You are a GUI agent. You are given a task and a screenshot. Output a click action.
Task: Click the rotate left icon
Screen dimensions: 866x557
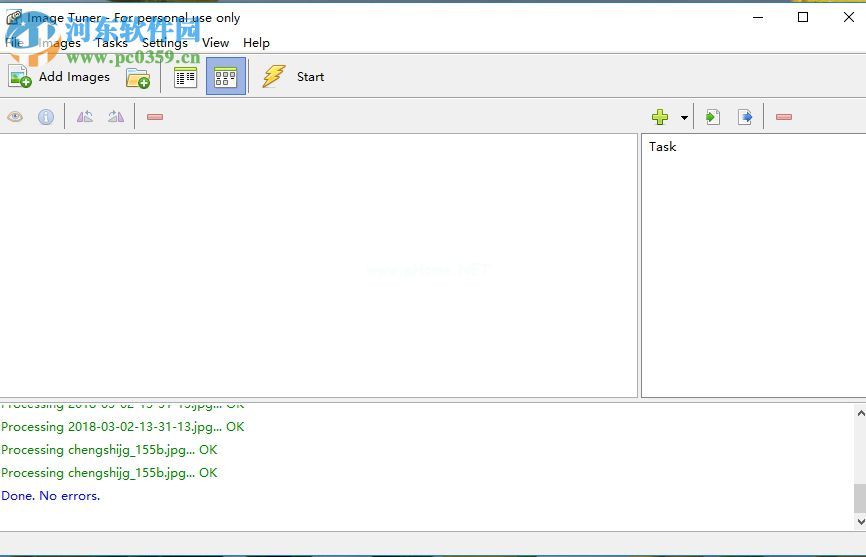pyautogui.click(x=85, y=117)
